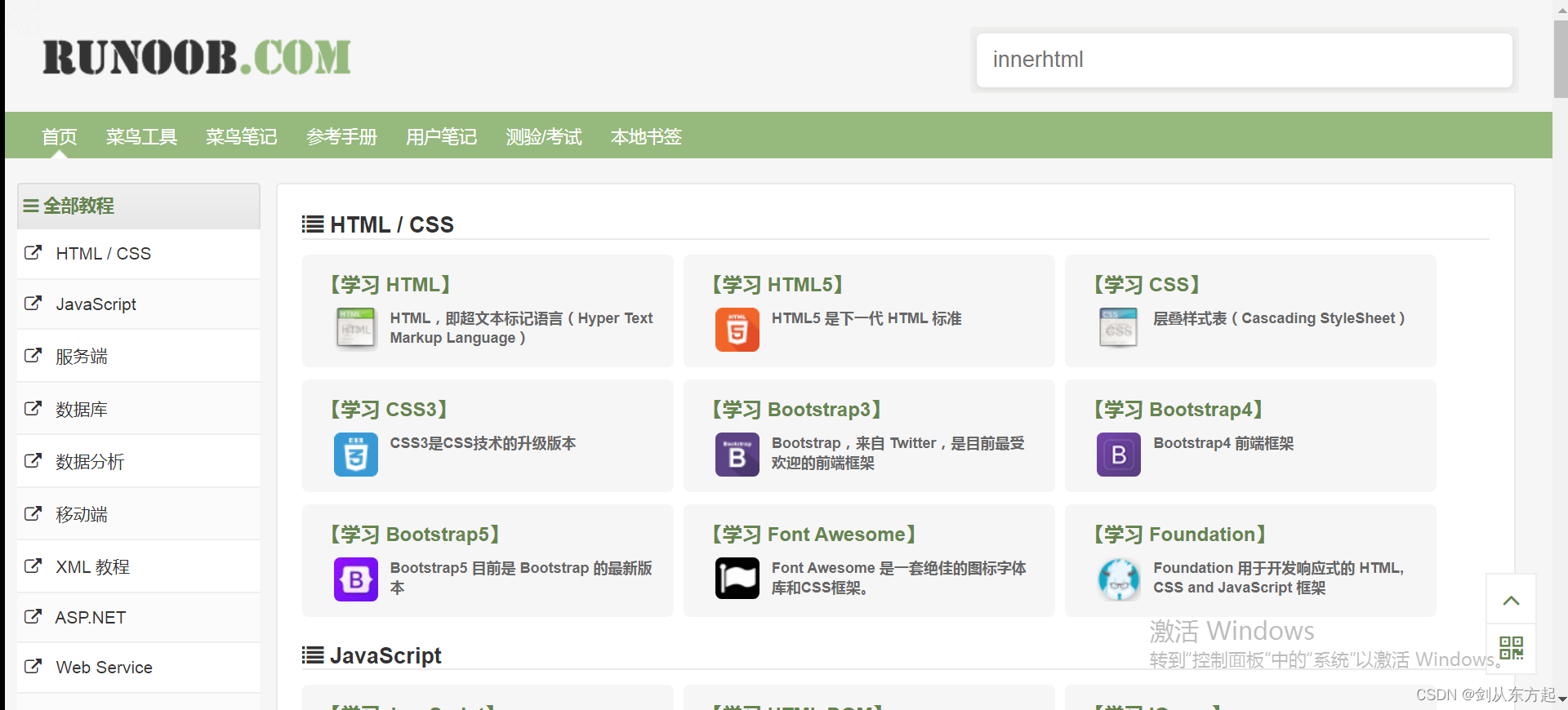Select JavaScript in the sidebar
The image size is (1568, 710).
tap(96, 304)
